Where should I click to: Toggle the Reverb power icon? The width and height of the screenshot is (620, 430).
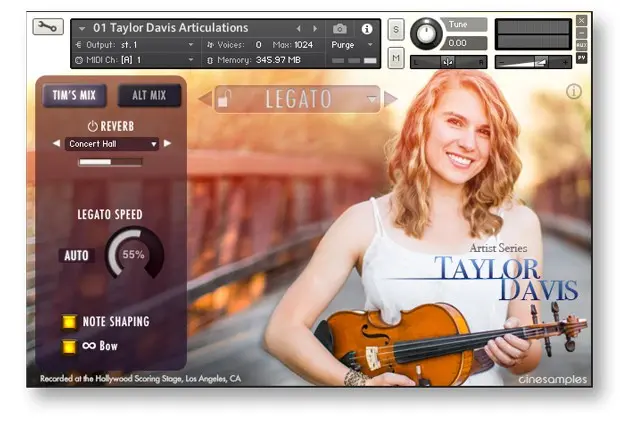(x=93, y=126)
